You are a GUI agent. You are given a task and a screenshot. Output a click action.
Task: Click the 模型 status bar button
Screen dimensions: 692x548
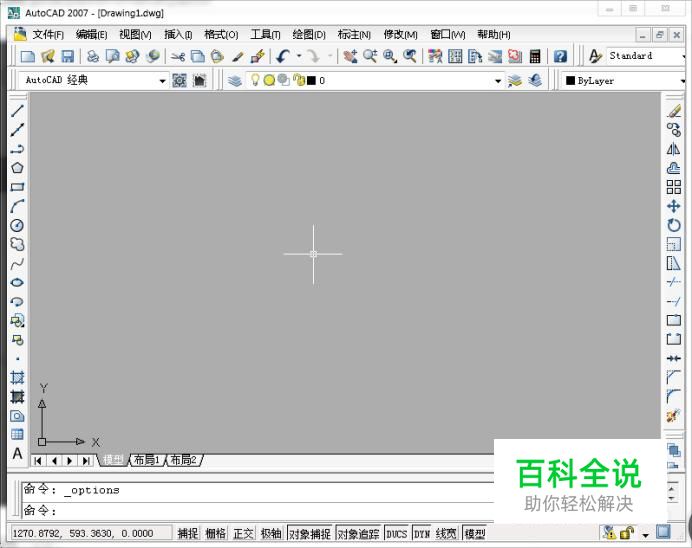[x=475, y=533]
